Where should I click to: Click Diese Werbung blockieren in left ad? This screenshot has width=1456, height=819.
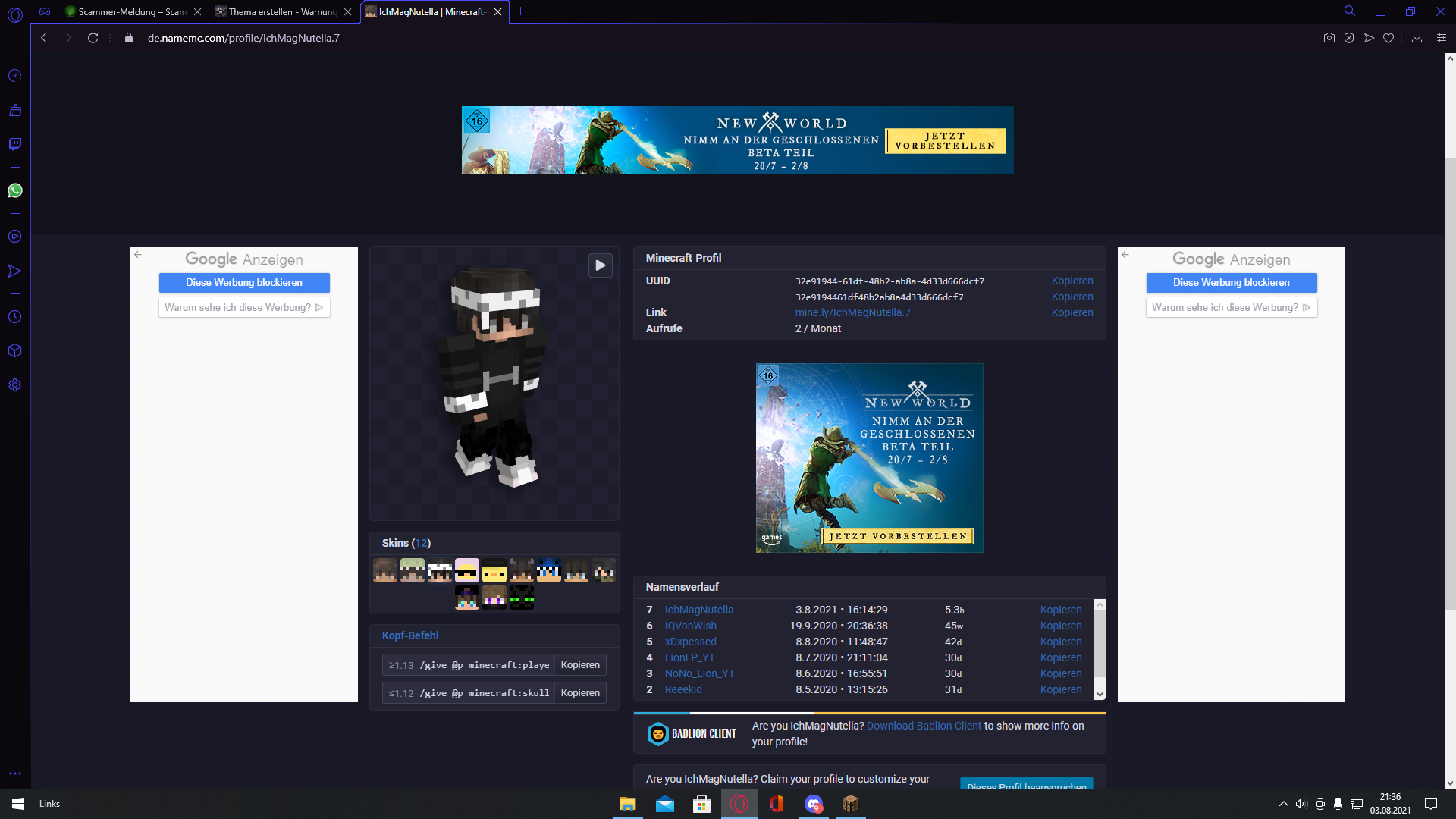(x=244, y=282)
